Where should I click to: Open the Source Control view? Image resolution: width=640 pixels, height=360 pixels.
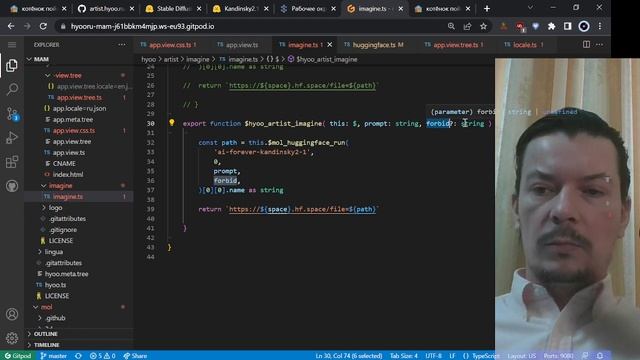pos(12,113)
